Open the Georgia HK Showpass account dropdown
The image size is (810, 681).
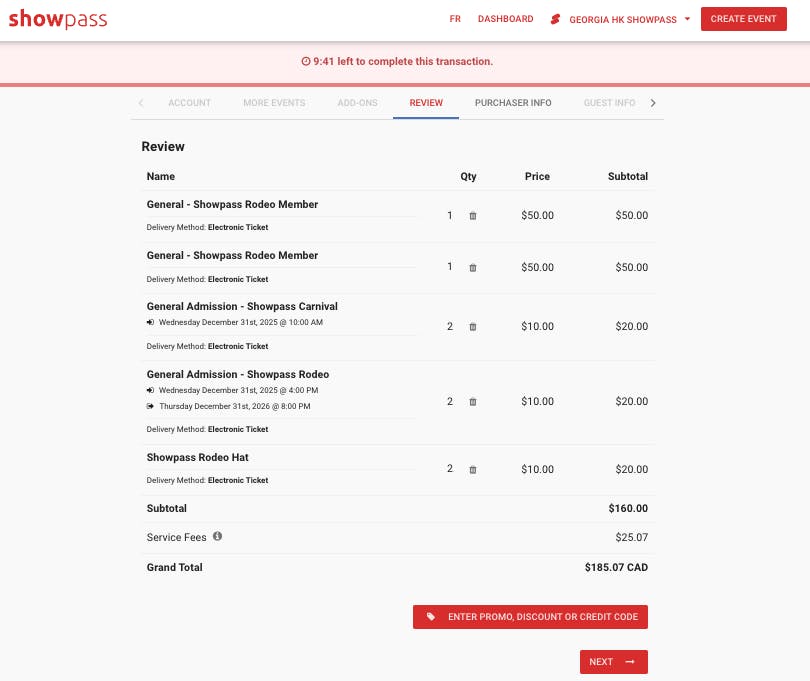[630, 20]
